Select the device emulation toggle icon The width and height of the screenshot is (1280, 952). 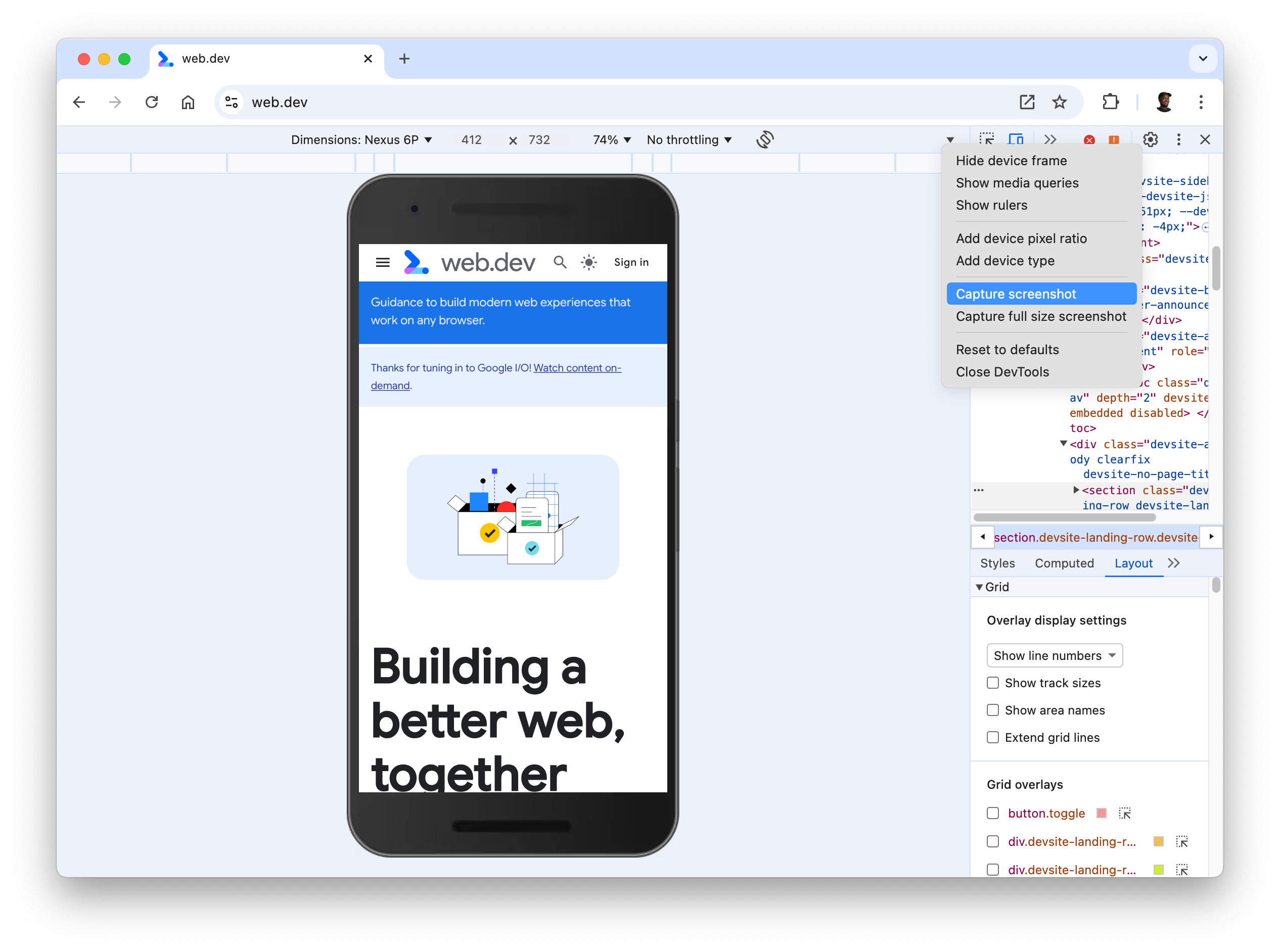tap(1018, 140)
